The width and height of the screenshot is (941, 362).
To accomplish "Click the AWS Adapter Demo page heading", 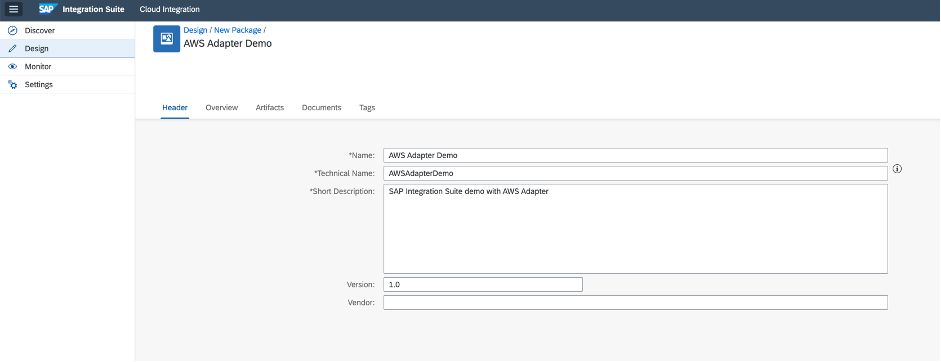I will [x=227, y=43].
